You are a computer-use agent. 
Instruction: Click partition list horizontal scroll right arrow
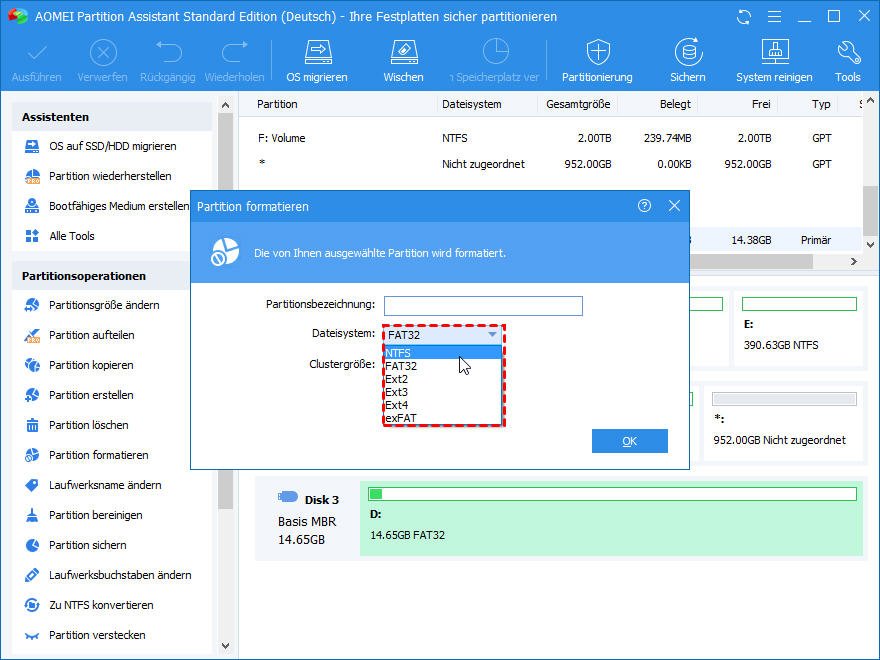tap(854, 262)
